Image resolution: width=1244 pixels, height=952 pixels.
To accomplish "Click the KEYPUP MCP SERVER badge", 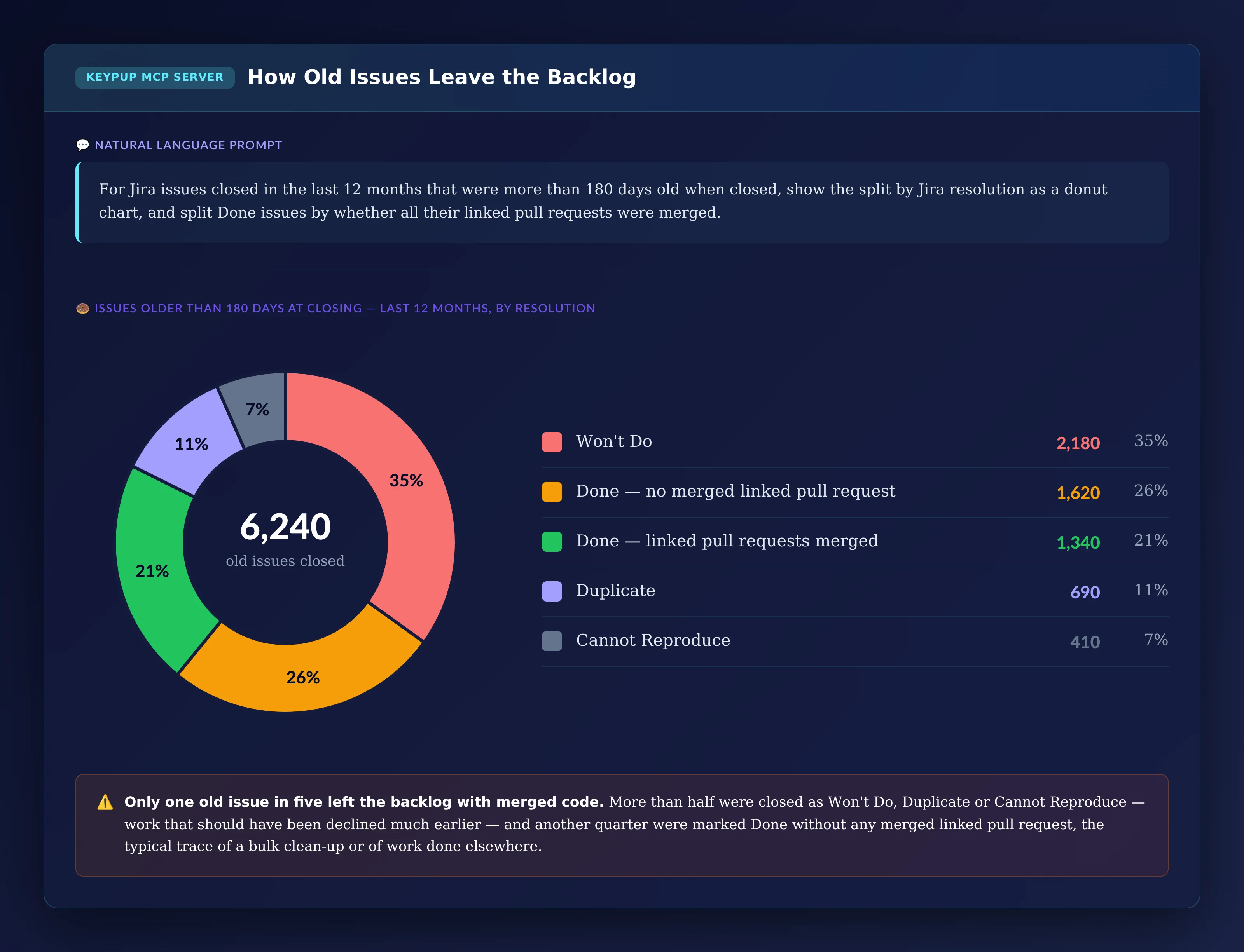I will click(x=155, y=77).
